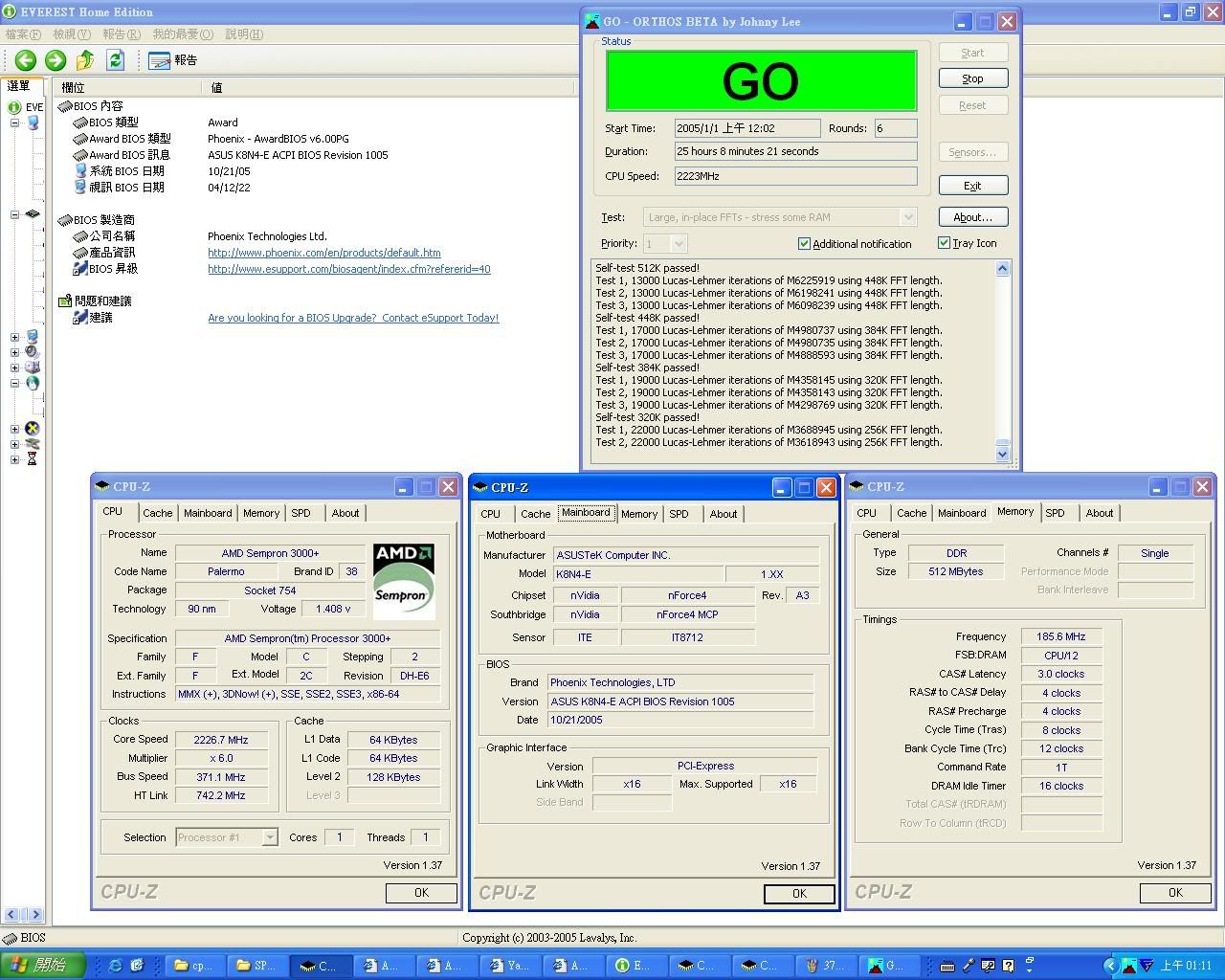Click the Windows 開始 Start button

[43, 966]
